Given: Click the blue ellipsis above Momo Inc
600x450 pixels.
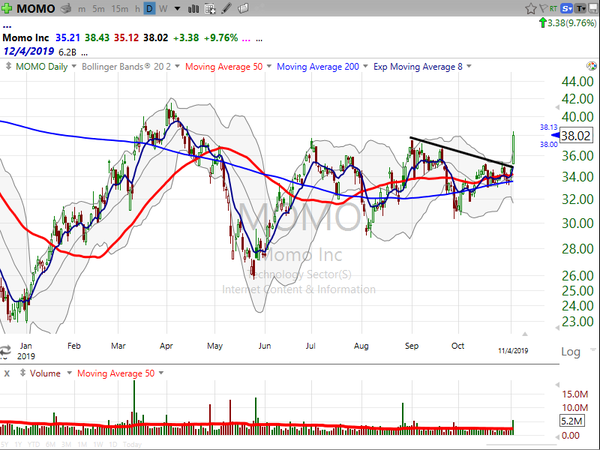Looking at the screenshot, I should (x=7, y=27).
